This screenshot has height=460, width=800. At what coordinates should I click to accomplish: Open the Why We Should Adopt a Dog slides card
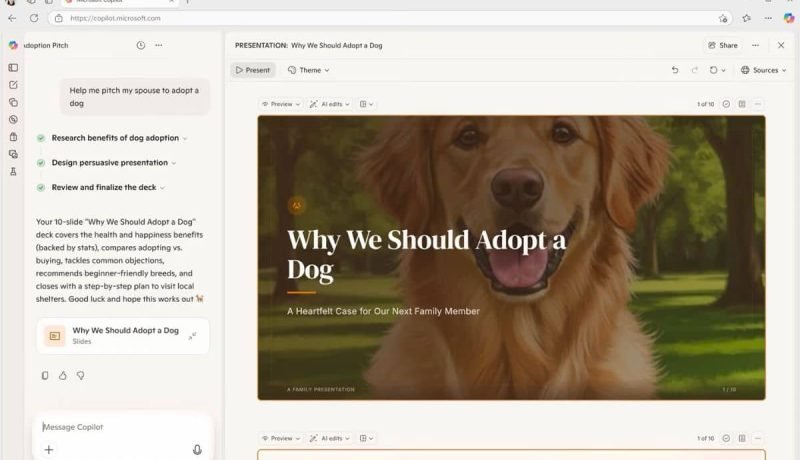tap(123, 336)
